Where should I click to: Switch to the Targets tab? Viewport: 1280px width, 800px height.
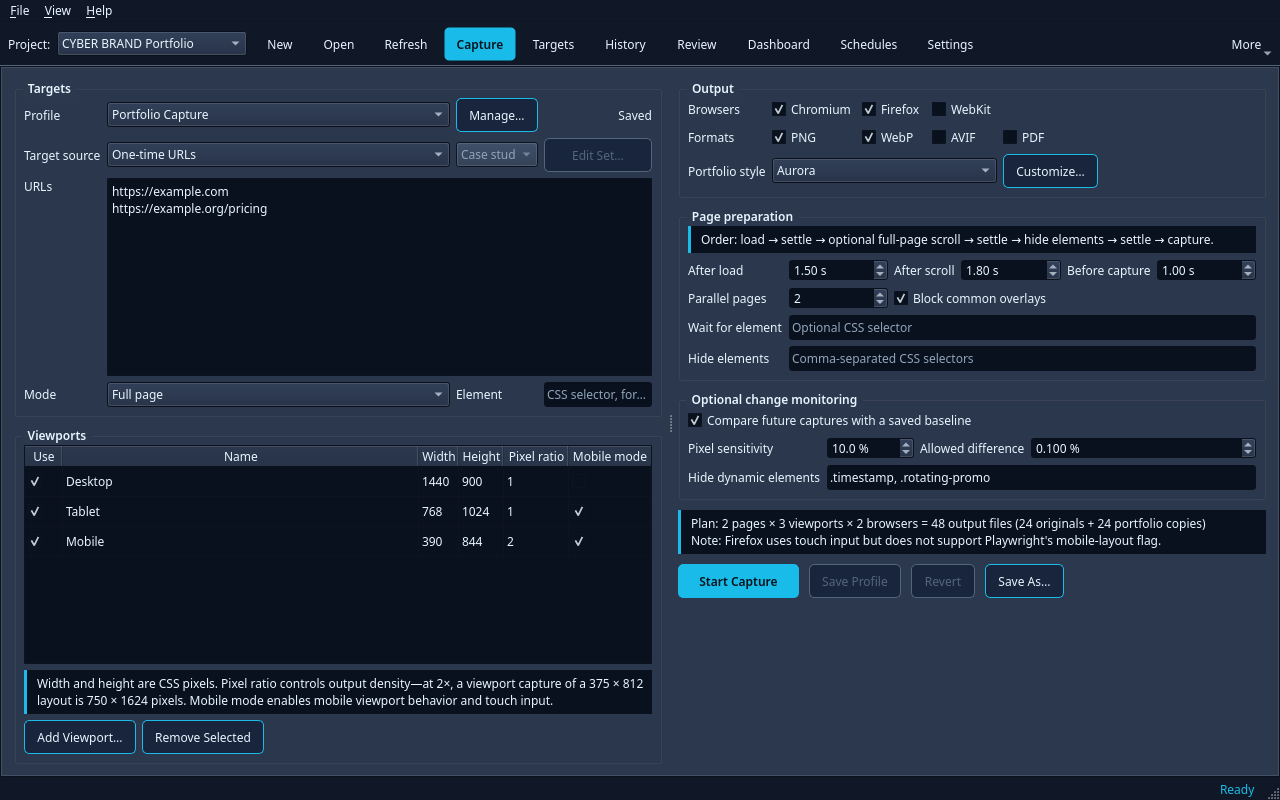[553, 45]
